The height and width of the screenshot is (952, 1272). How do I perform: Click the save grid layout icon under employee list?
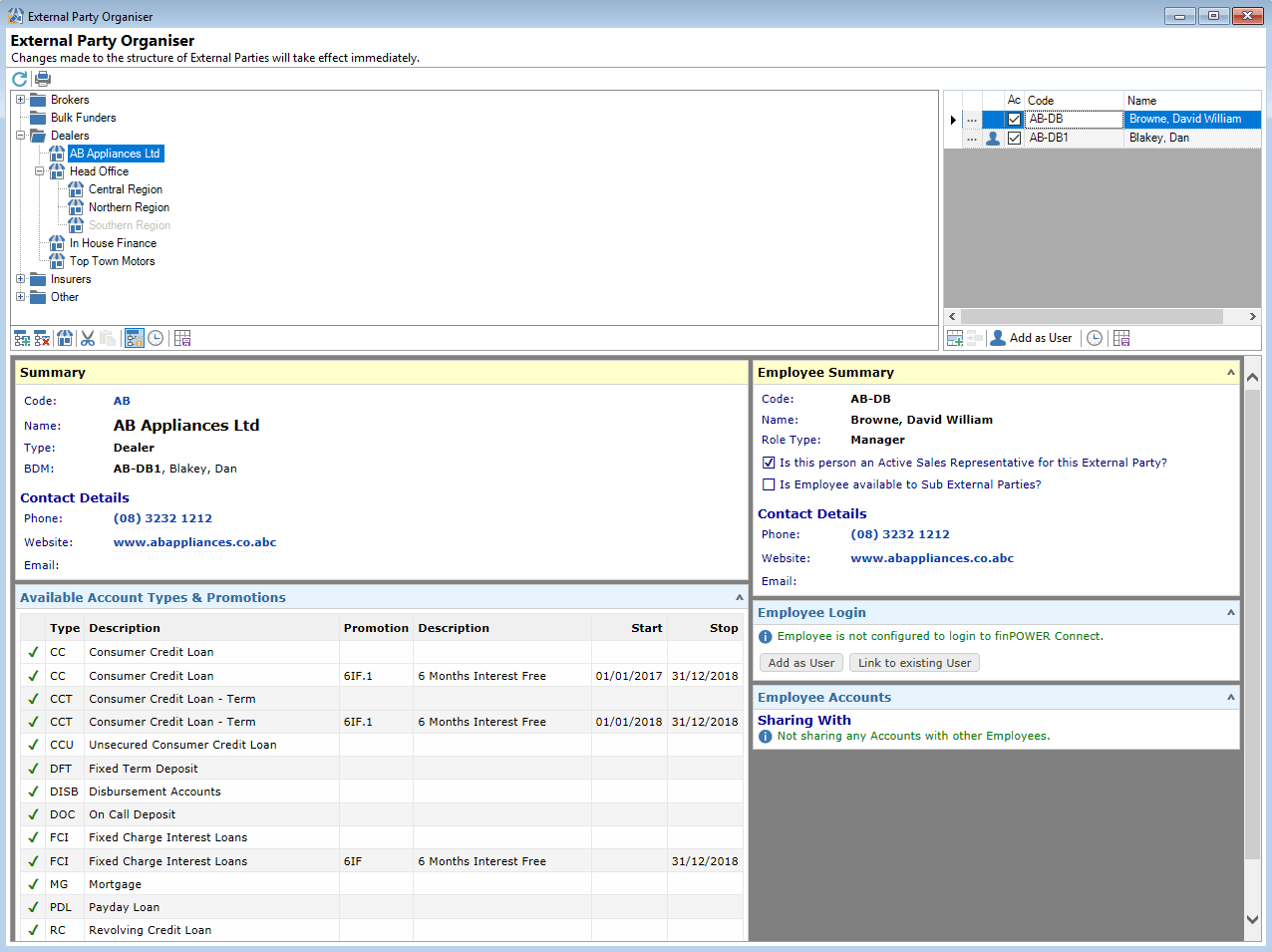click(x=1121, y=339)
